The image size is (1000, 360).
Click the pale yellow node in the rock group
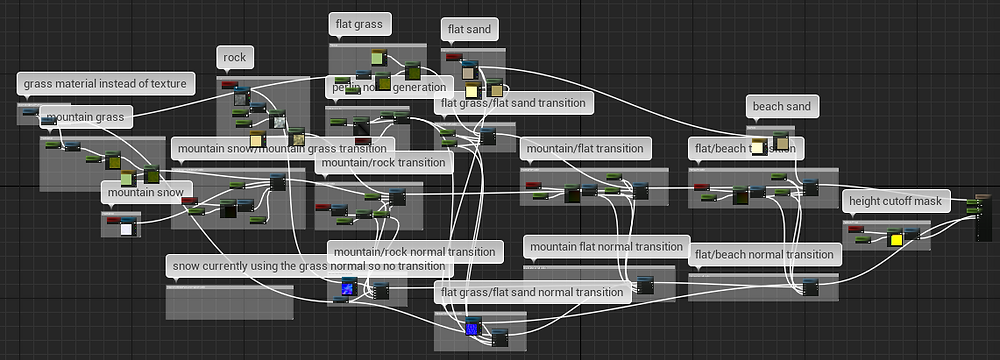(x=257, y=139)
